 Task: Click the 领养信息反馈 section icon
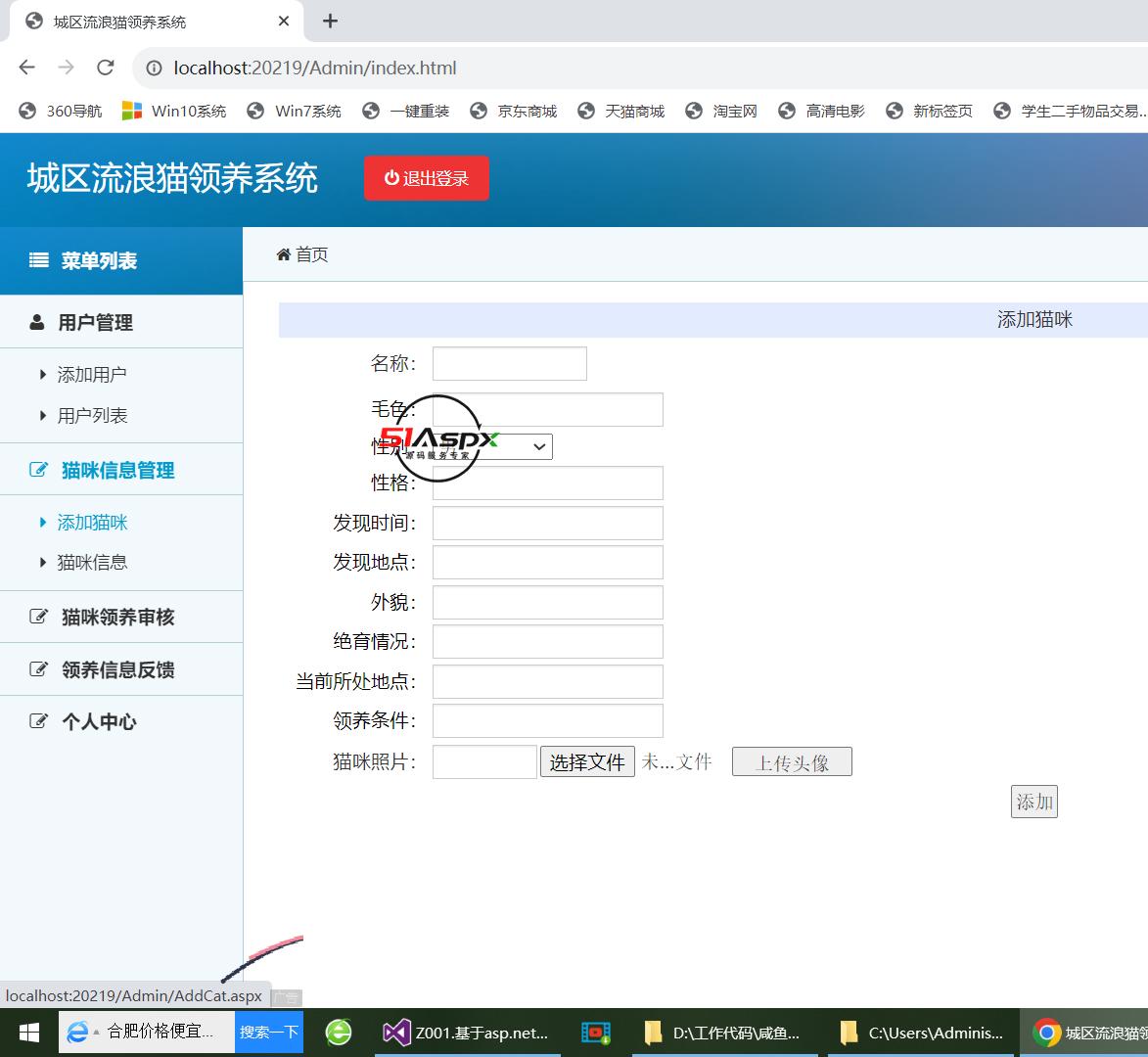pos(39,668)
